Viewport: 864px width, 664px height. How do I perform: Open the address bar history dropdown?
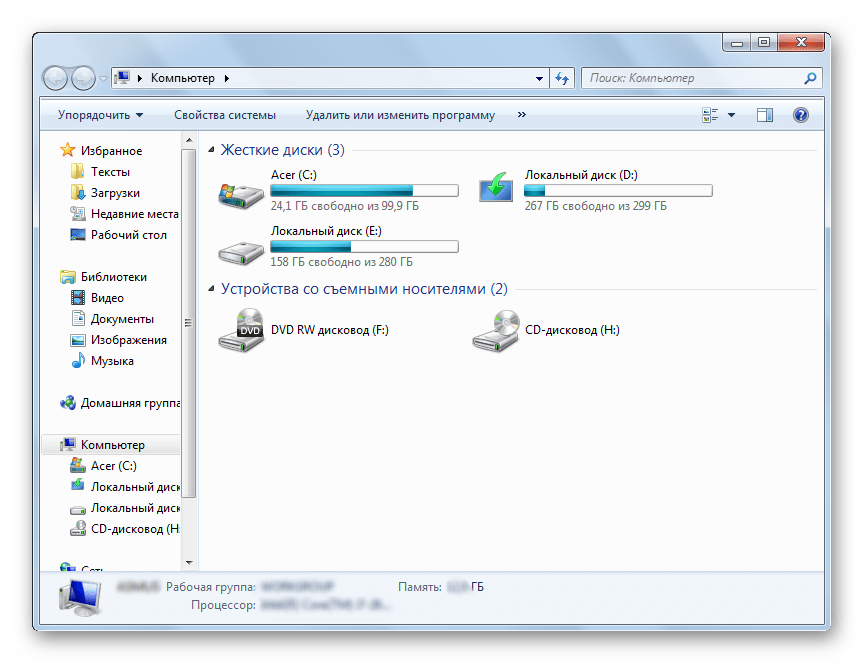click(539, 78)
